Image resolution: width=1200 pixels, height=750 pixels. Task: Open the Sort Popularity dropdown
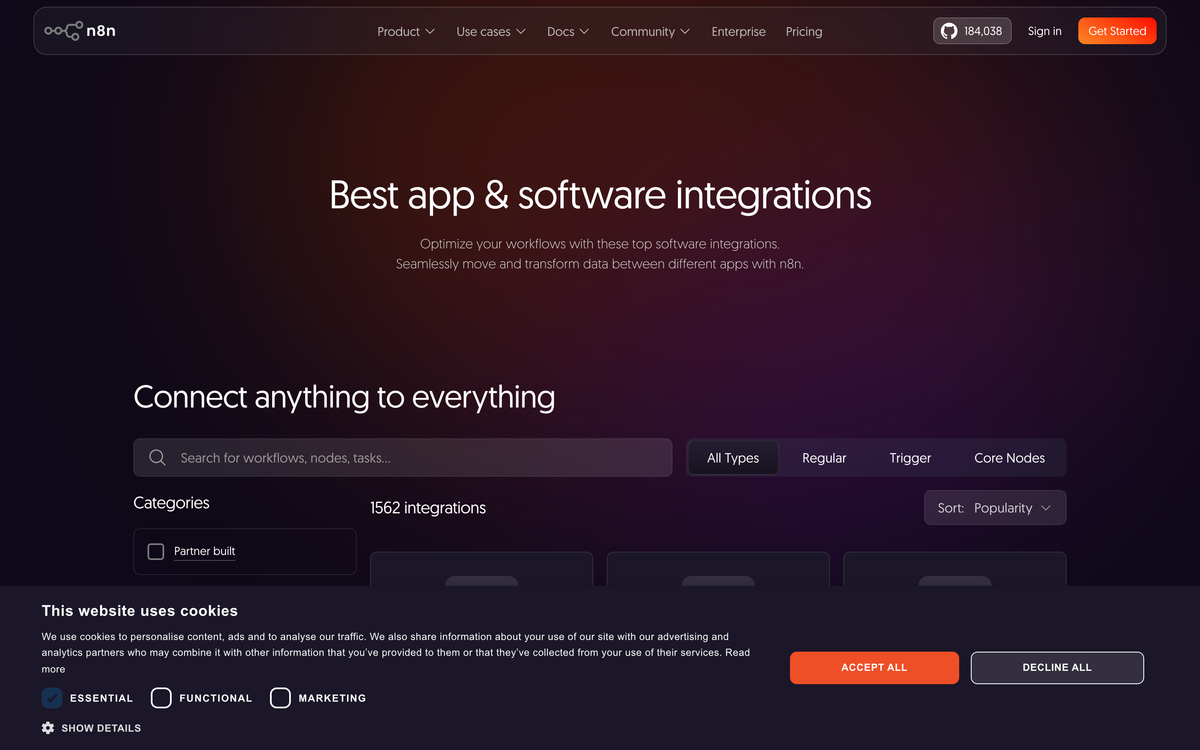pos(995,507)
